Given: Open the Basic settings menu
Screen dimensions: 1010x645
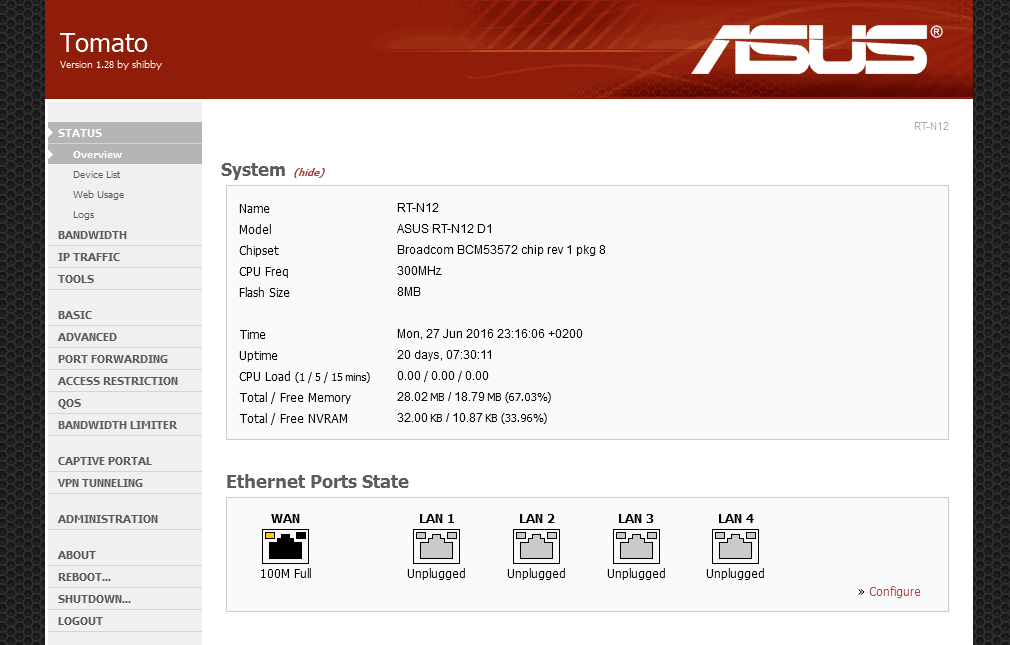Looking at the screenshot, I should 125,315.
